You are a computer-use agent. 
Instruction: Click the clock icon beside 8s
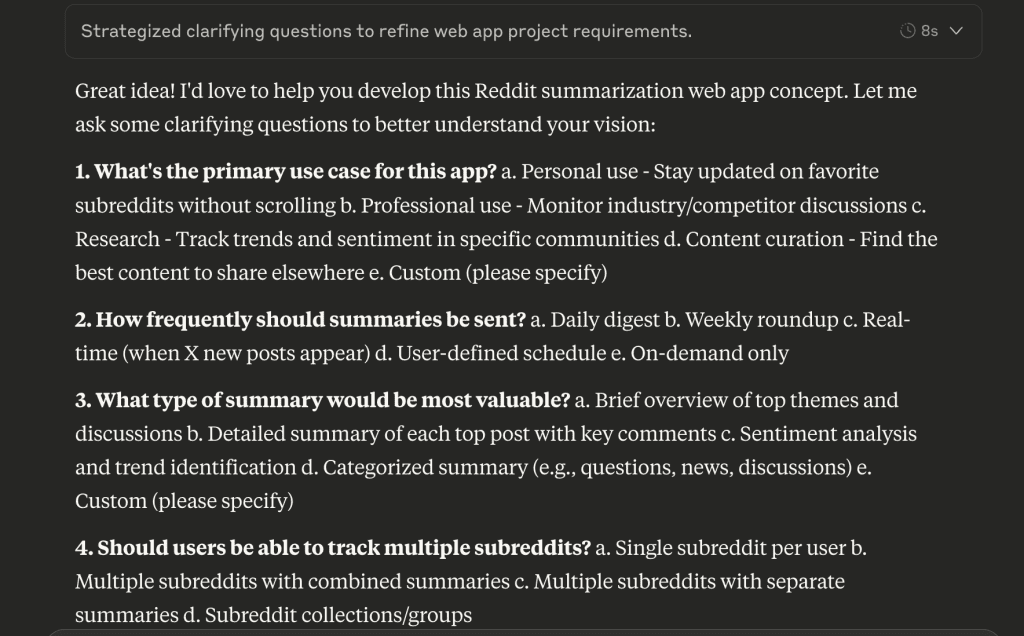coord(907,31)
